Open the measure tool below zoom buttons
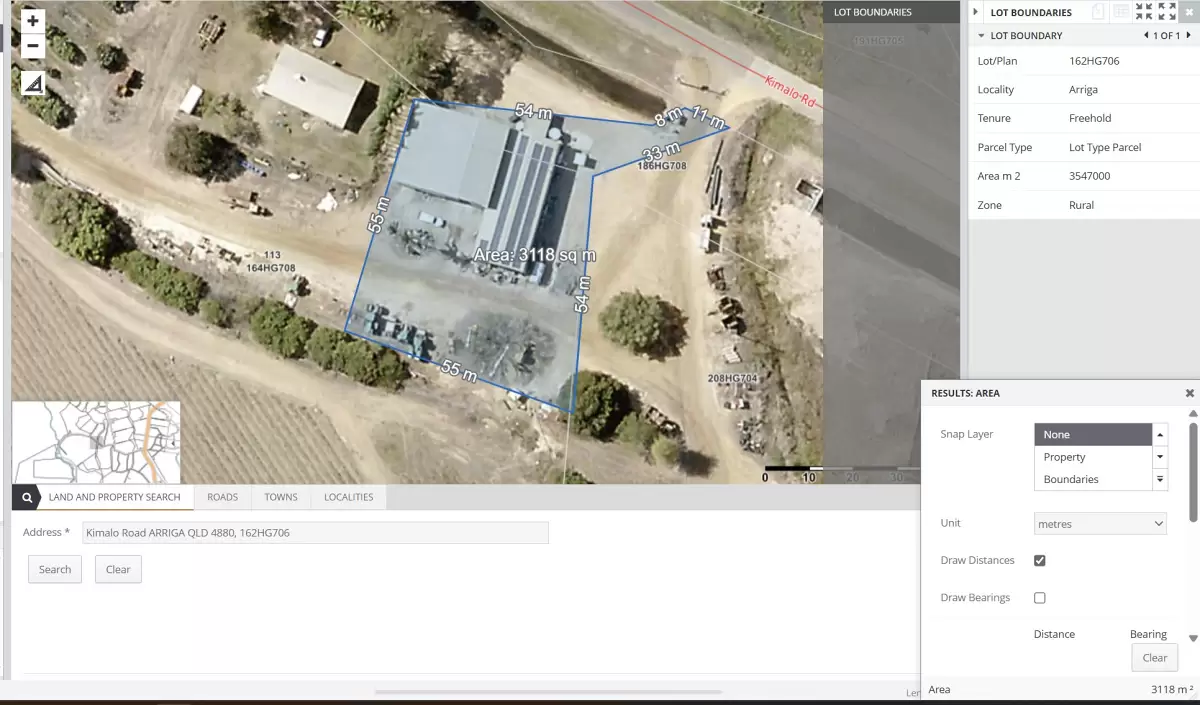 pos(33,83)
